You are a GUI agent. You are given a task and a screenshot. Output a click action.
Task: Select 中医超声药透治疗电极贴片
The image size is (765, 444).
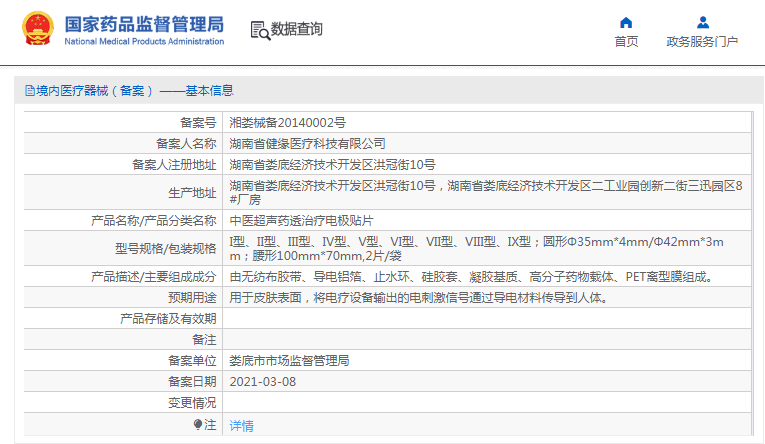click(x=301, y=221)
